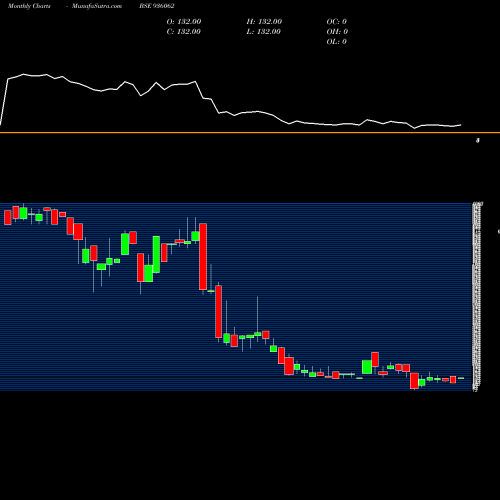Click the MunafaSutra.com label
Image resolution: width=500 pixels, height=500 pixels.
tap(97, 6)
